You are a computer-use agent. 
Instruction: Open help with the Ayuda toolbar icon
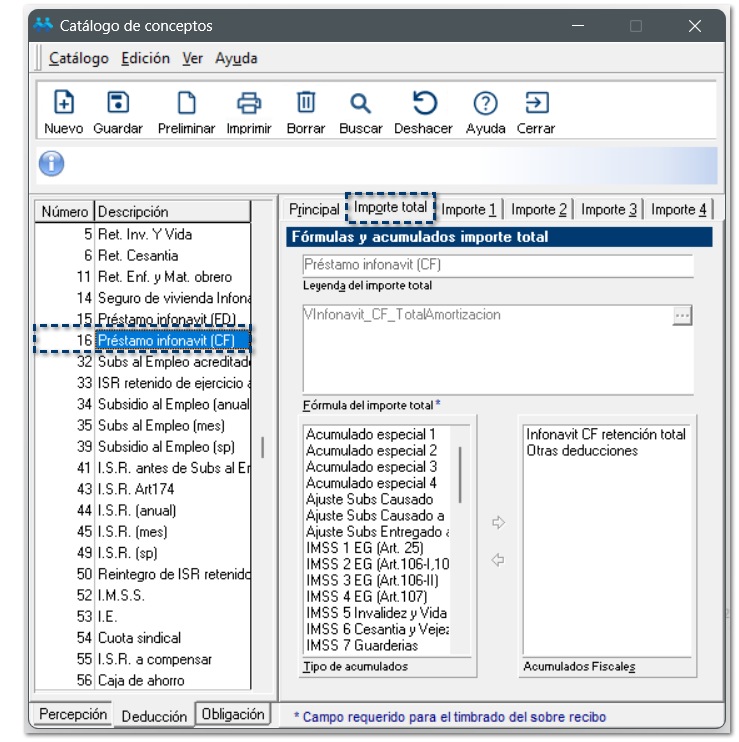point(485,103)
